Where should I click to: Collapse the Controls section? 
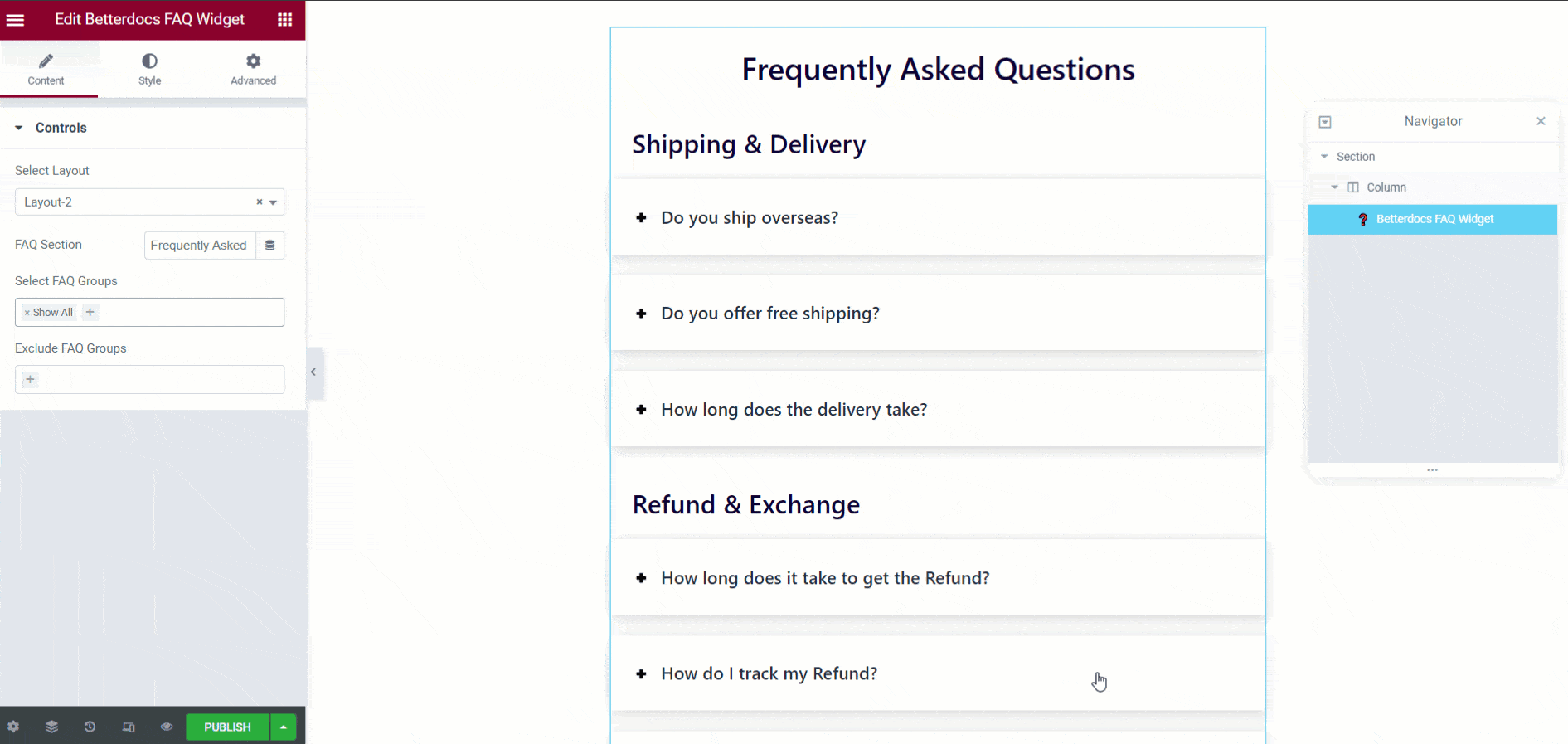point(18,127)
